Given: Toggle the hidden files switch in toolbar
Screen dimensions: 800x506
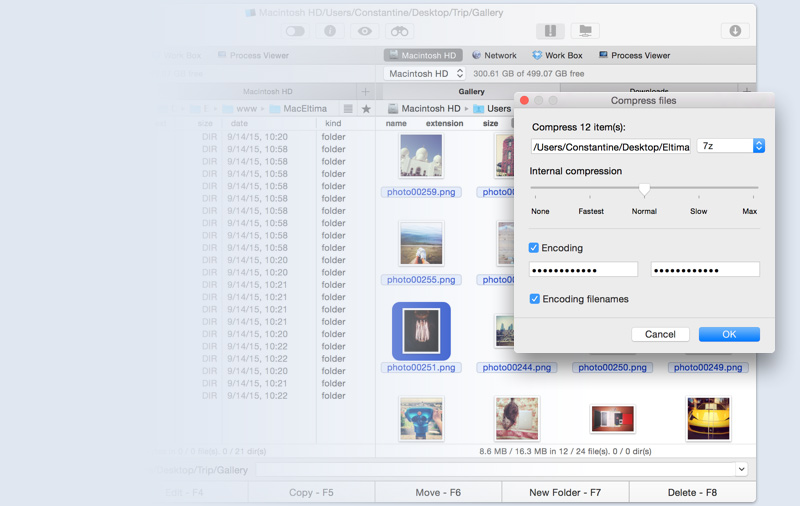Looking at the screenshot, I should click(x=295, y=31).
